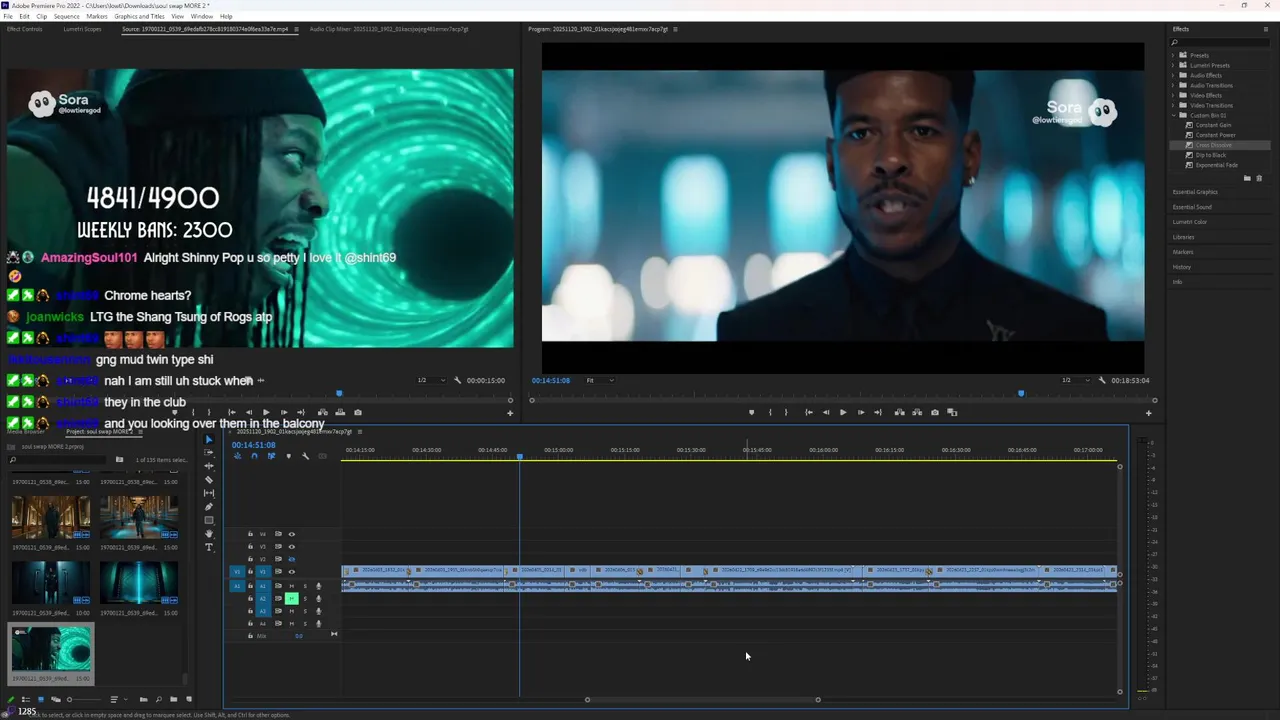
Task: Switch to Lumetri Scopes tab
Action: (x=82, y=29)
